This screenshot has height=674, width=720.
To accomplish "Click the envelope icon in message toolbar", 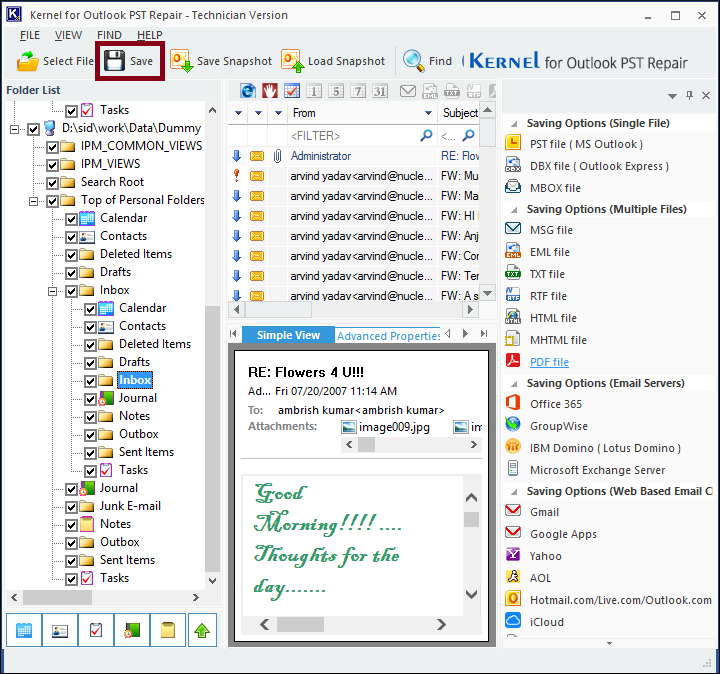I will pyautogui.click(x=408, y=91).
